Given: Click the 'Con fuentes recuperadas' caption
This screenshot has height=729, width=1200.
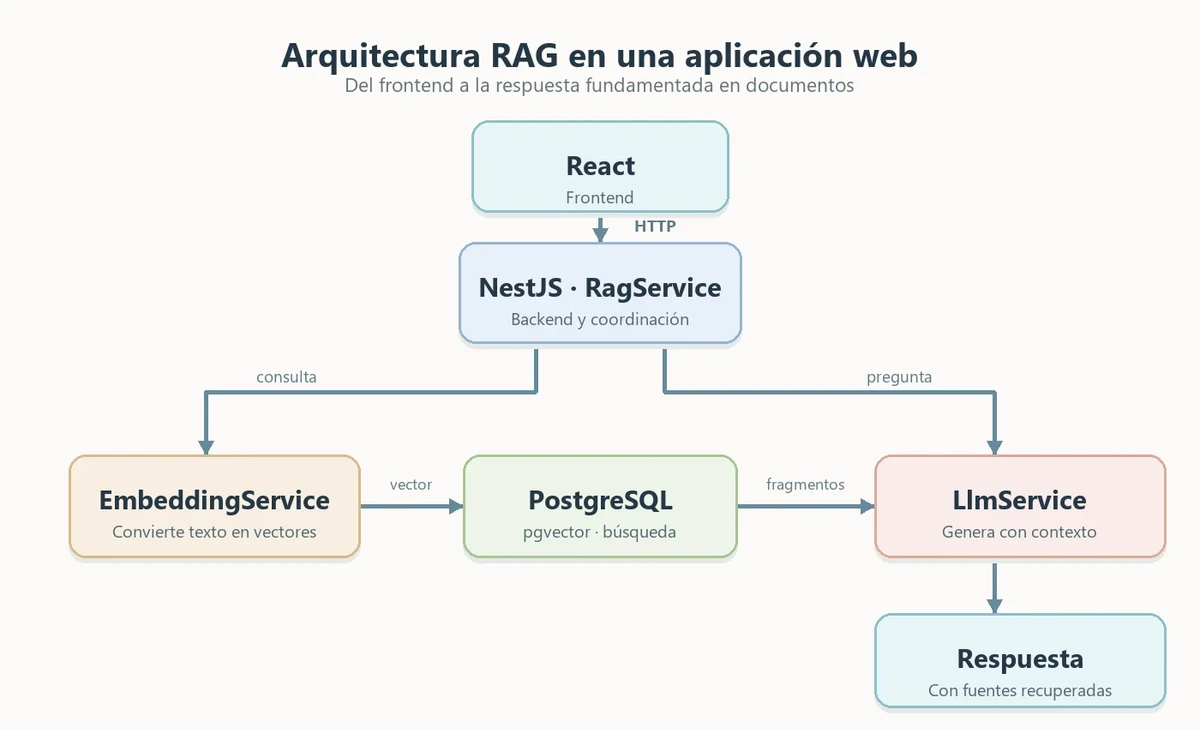Looking at the screenshot, I should 1020,691.
